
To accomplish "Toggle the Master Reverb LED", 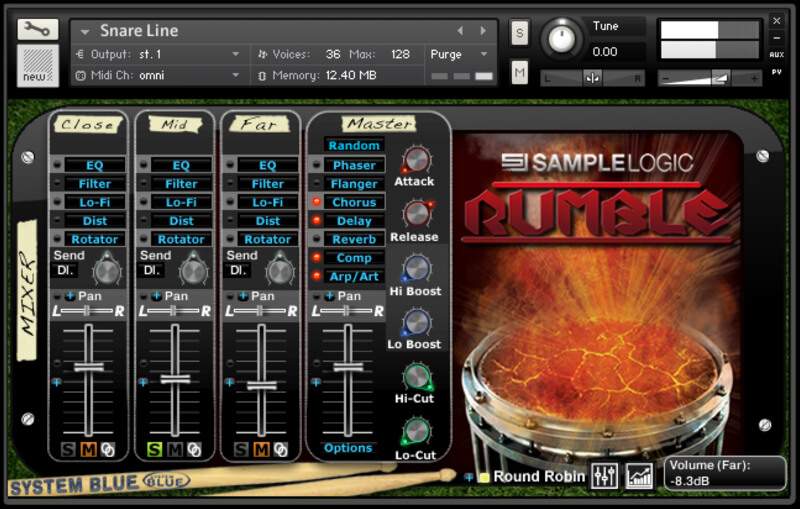I will tap(316, 239).
